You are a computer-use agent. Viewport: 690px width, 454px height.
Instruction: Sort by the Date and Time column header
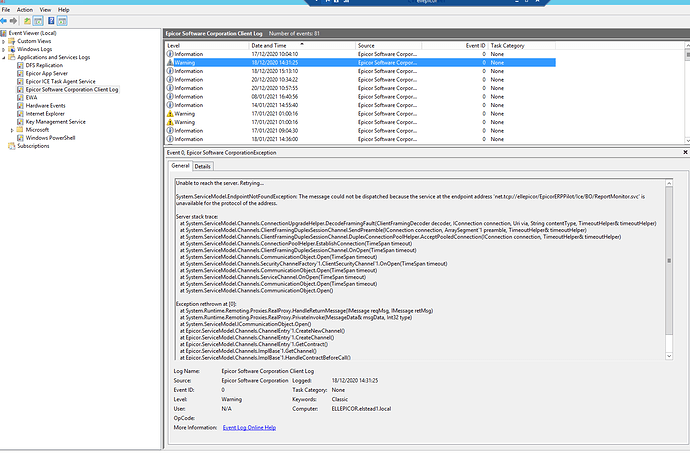(x=302, y=45)
